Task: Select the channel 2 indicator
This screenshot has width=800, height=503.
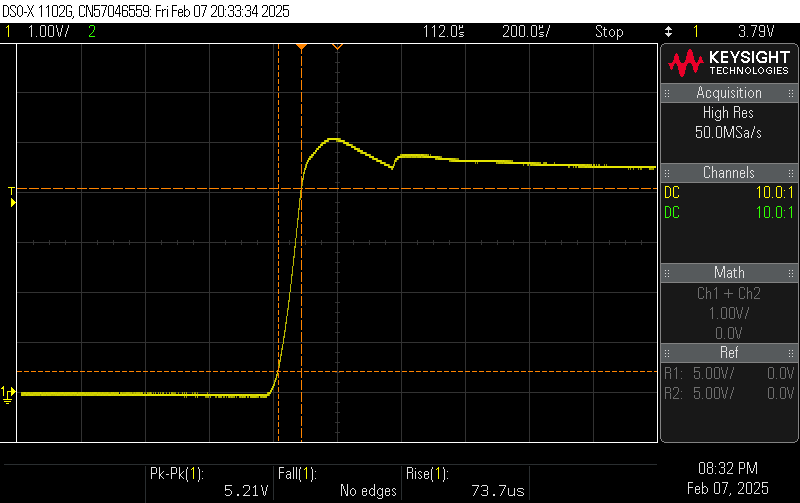Action: pos(92,32)
